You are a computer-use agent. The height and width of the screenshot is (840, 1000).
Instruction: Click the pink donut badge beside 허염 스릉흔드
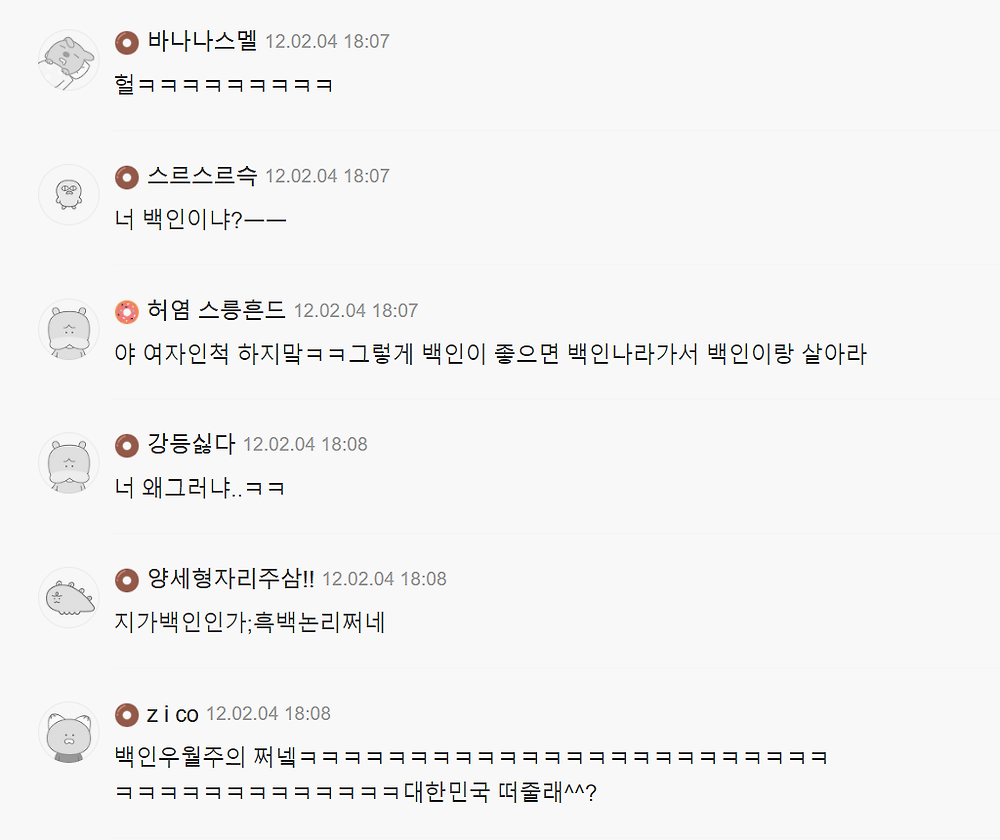click(x=127, y=312)
